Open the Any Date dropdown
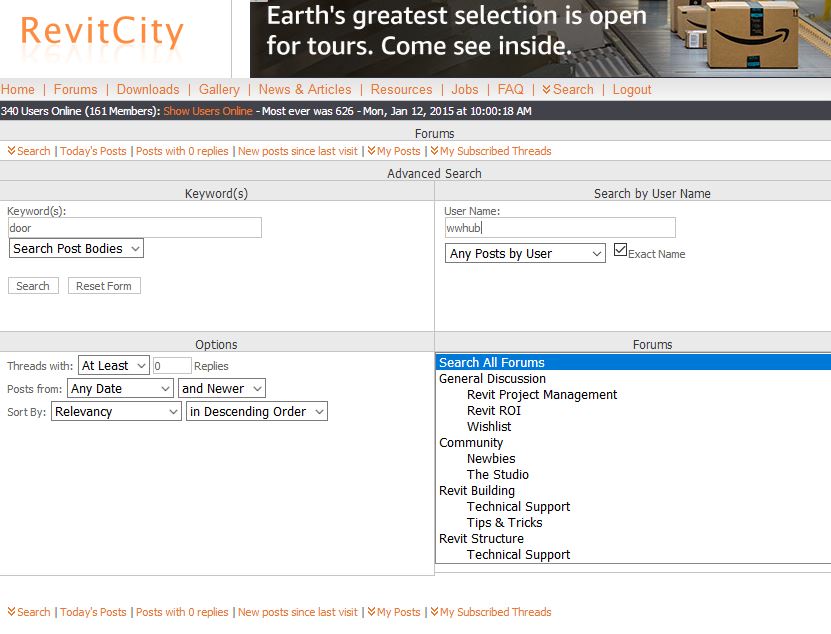The width and height of the screenshot is (831, 634). click(120, 388)
